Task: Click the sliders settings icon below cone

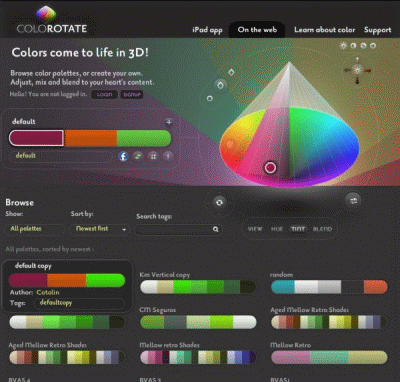Action: [353, 200]
